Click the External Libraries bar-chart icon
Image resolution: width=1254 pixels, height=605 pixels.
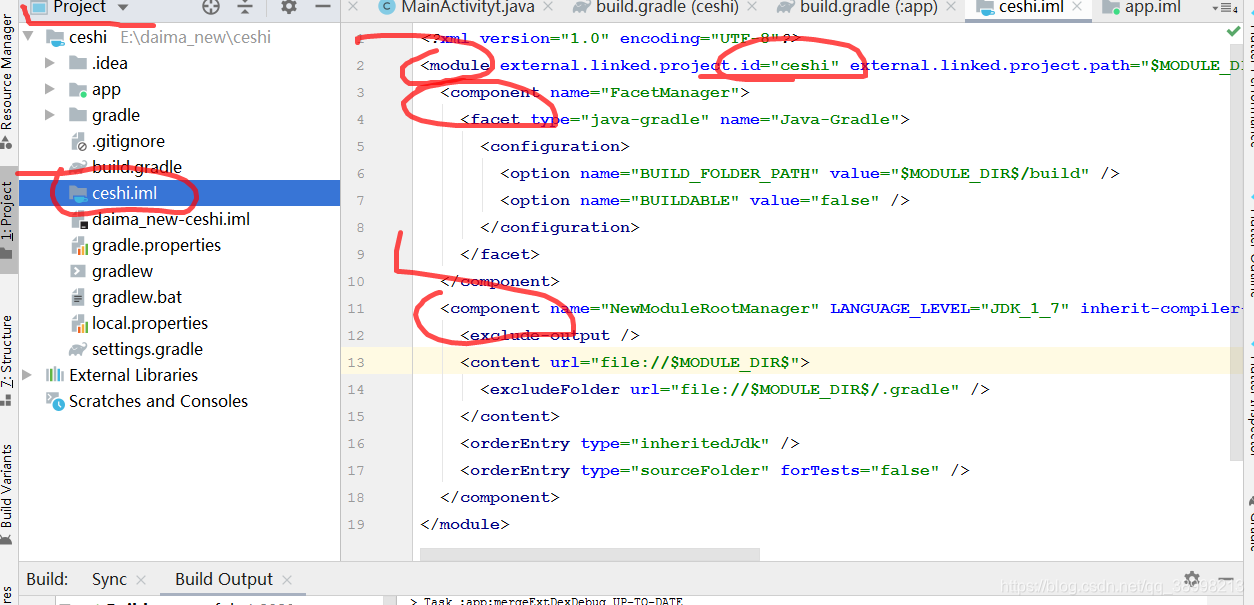[55, 375]
